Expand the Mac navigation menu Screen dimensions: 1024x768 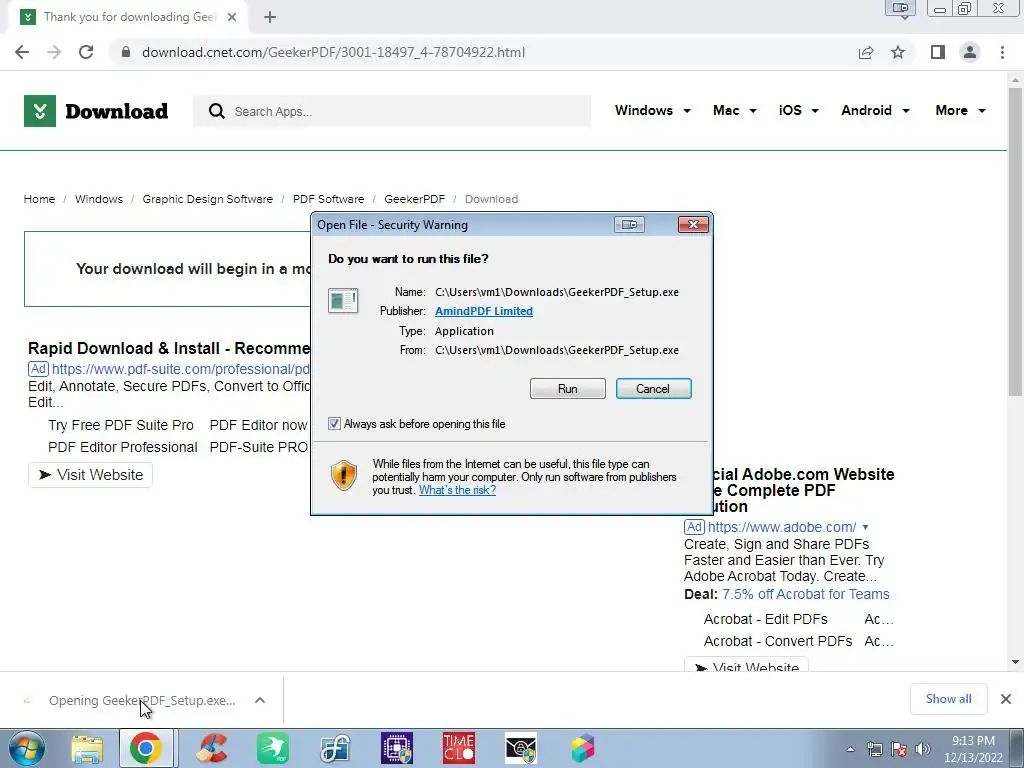click(x=735, y=110)
